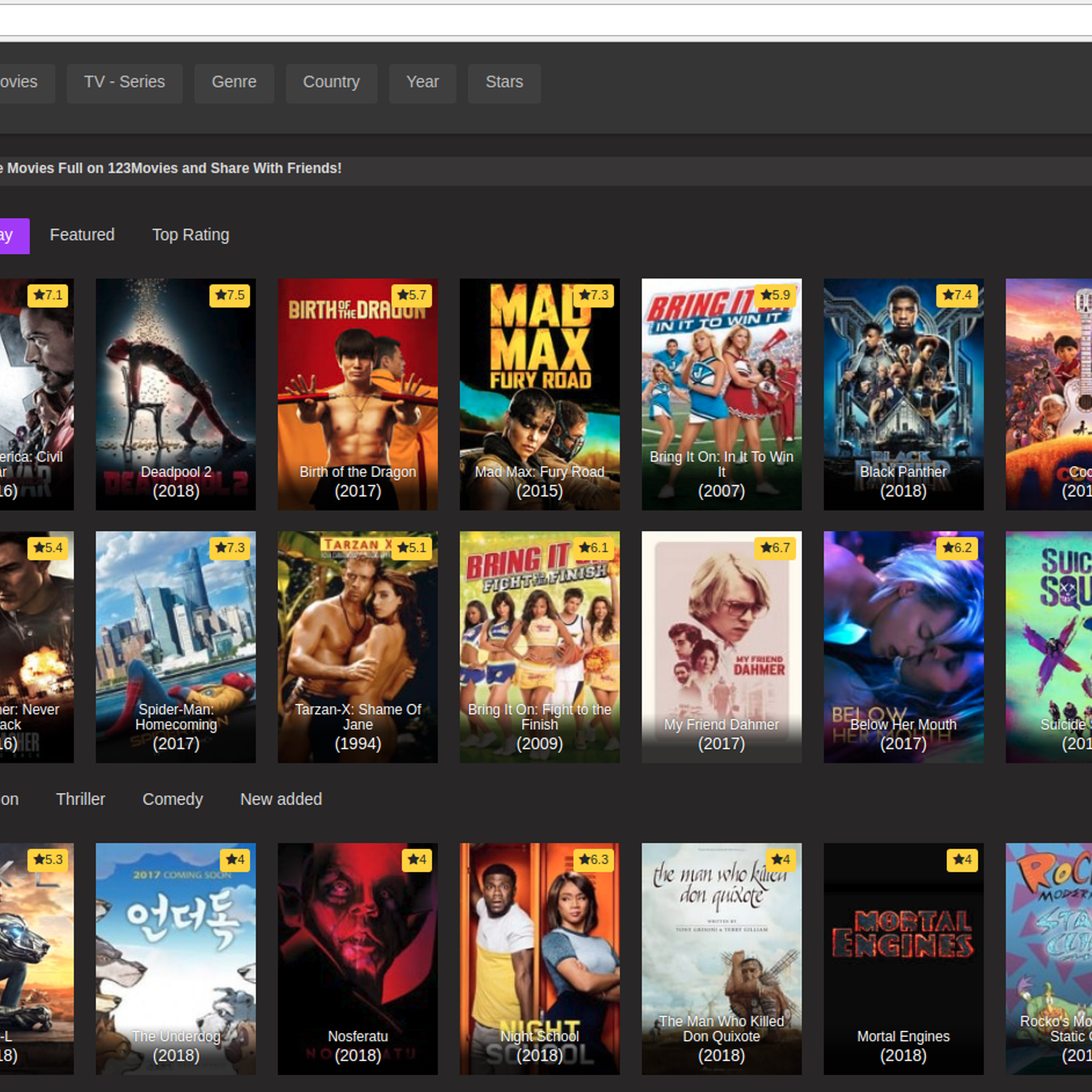Select the Thriller tab
The height and width of the screenshot is (1092, 1092).
click(x=81, y=799)
